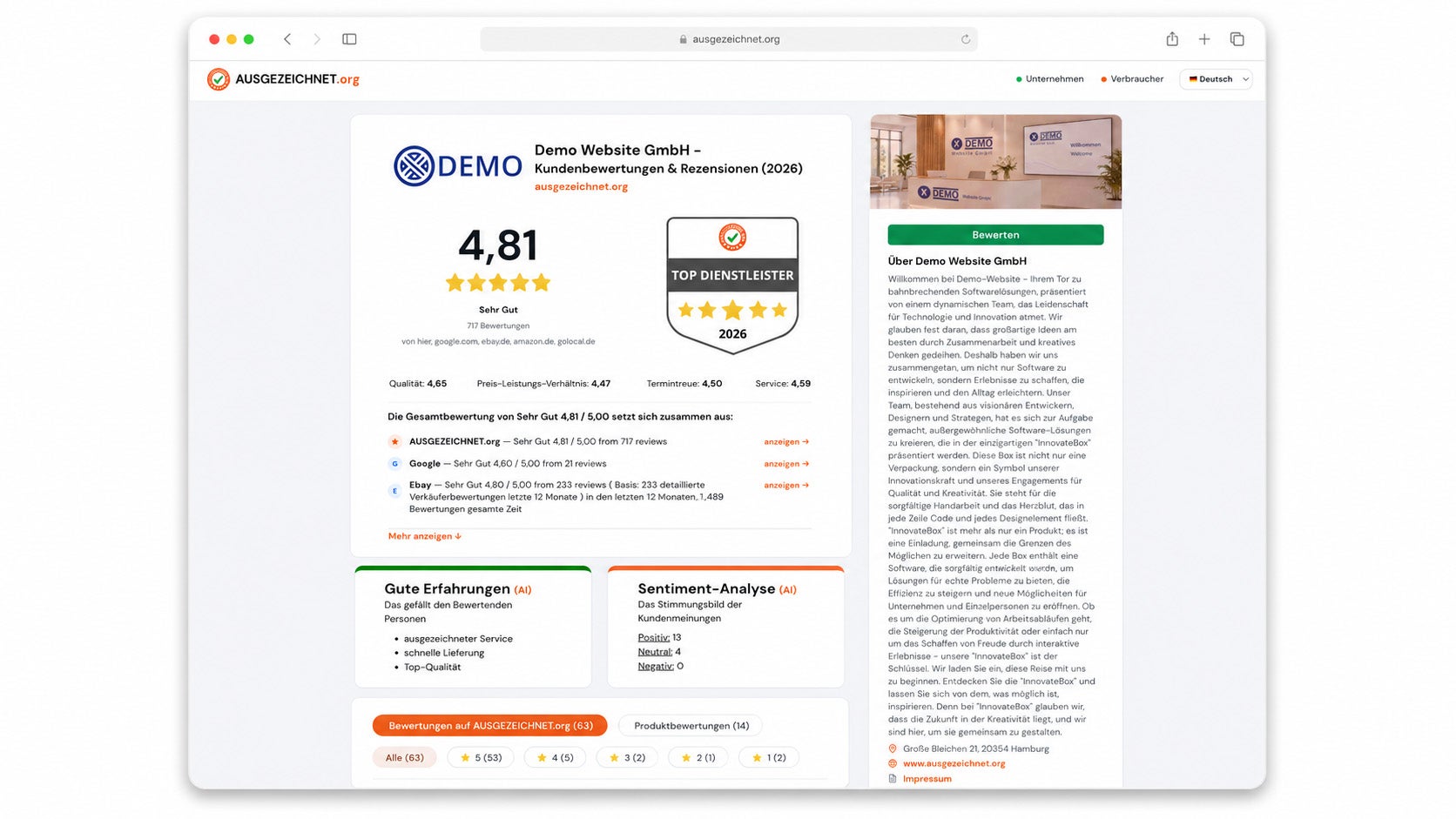
Task: Open the Deutsch language dropdown
Action: tap(1216, 79)
